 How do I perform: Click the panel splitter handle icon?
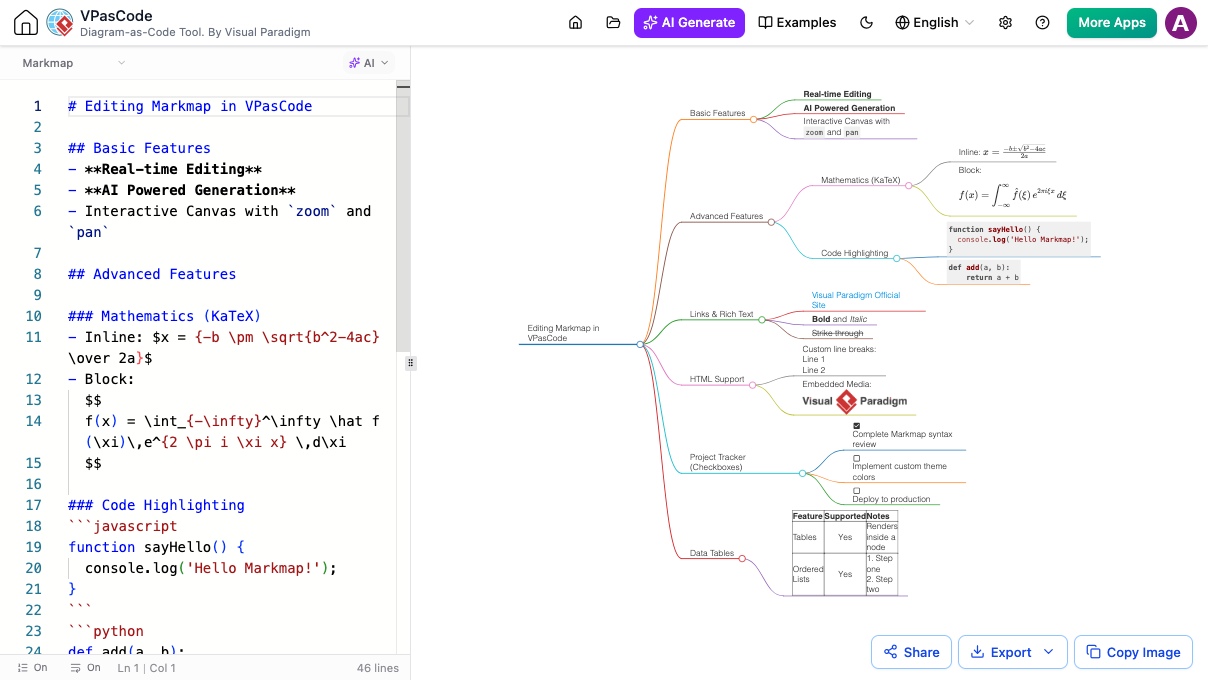coord(411,363)
